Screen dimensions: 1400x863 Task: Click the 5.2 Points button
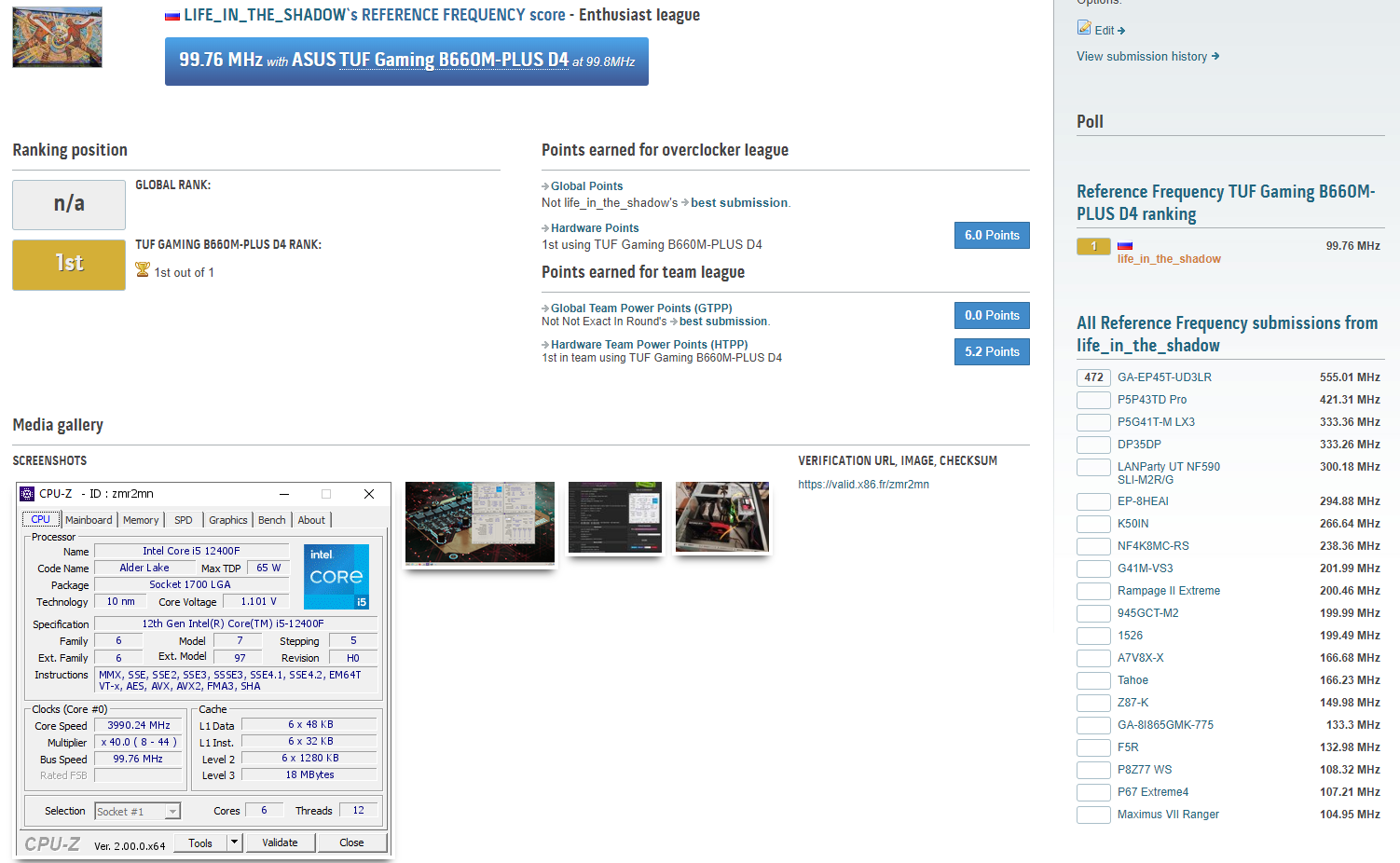click(x=992, y=351)
